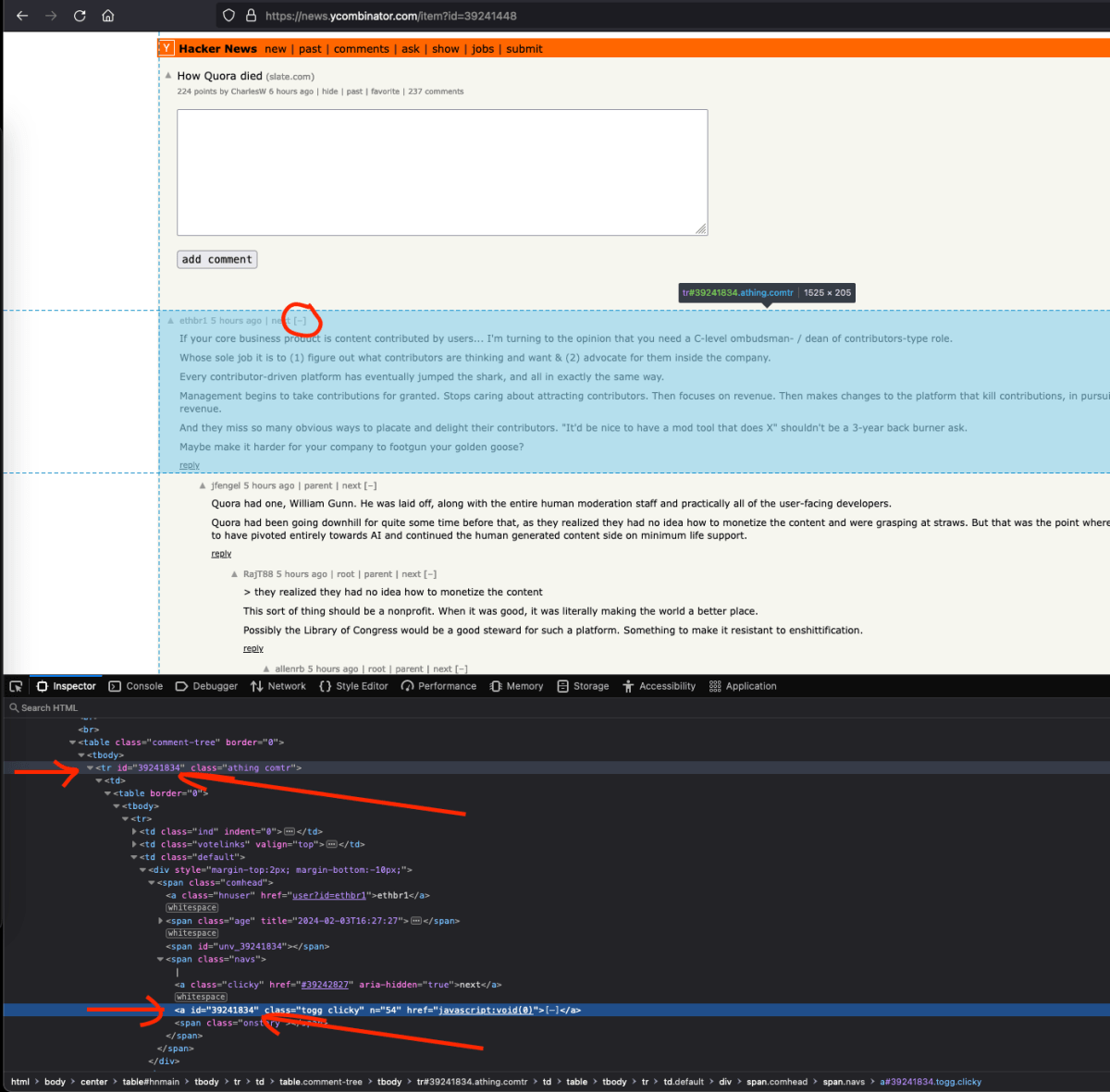Open the 237 comments link

pos(436,92)
